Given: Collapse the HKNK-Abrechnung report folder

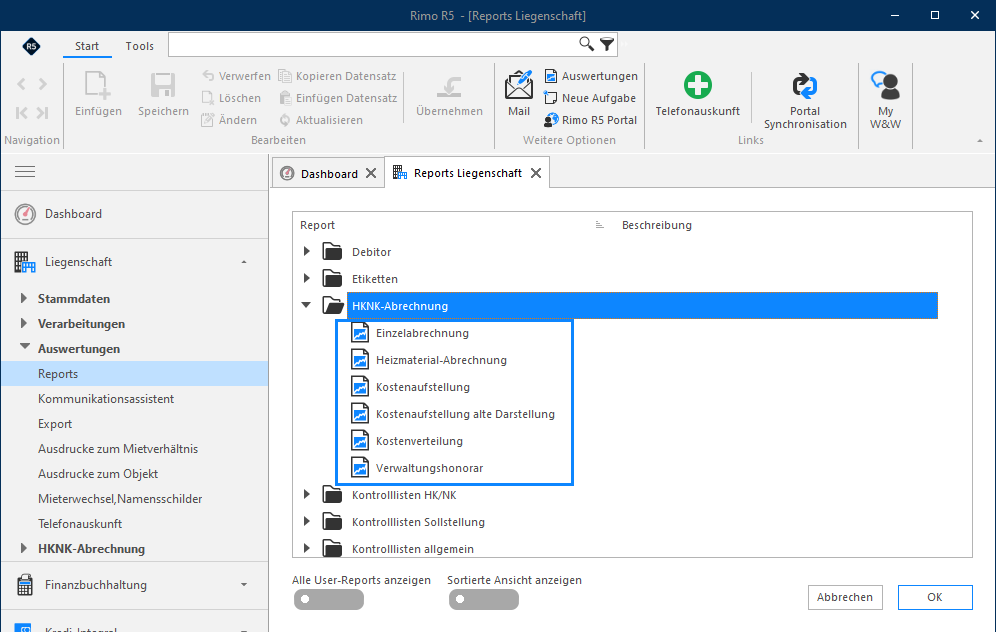Looking at the screenshot, I should (x=306, y=306).
